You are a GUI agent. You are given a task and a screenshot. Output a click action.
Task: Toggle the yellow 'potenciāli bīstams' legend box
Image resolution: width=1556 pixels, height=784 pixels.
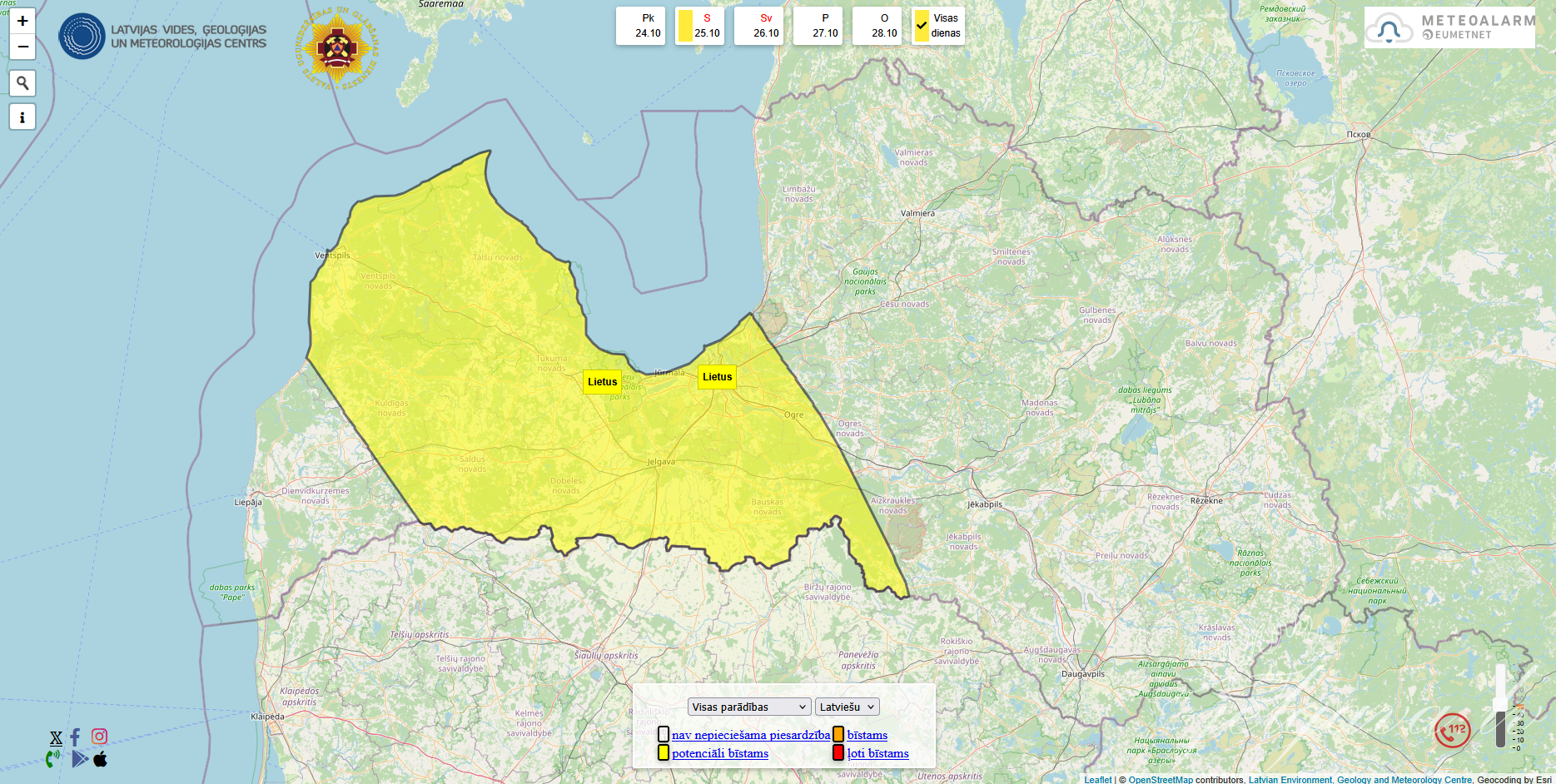(x=664, y=753)
